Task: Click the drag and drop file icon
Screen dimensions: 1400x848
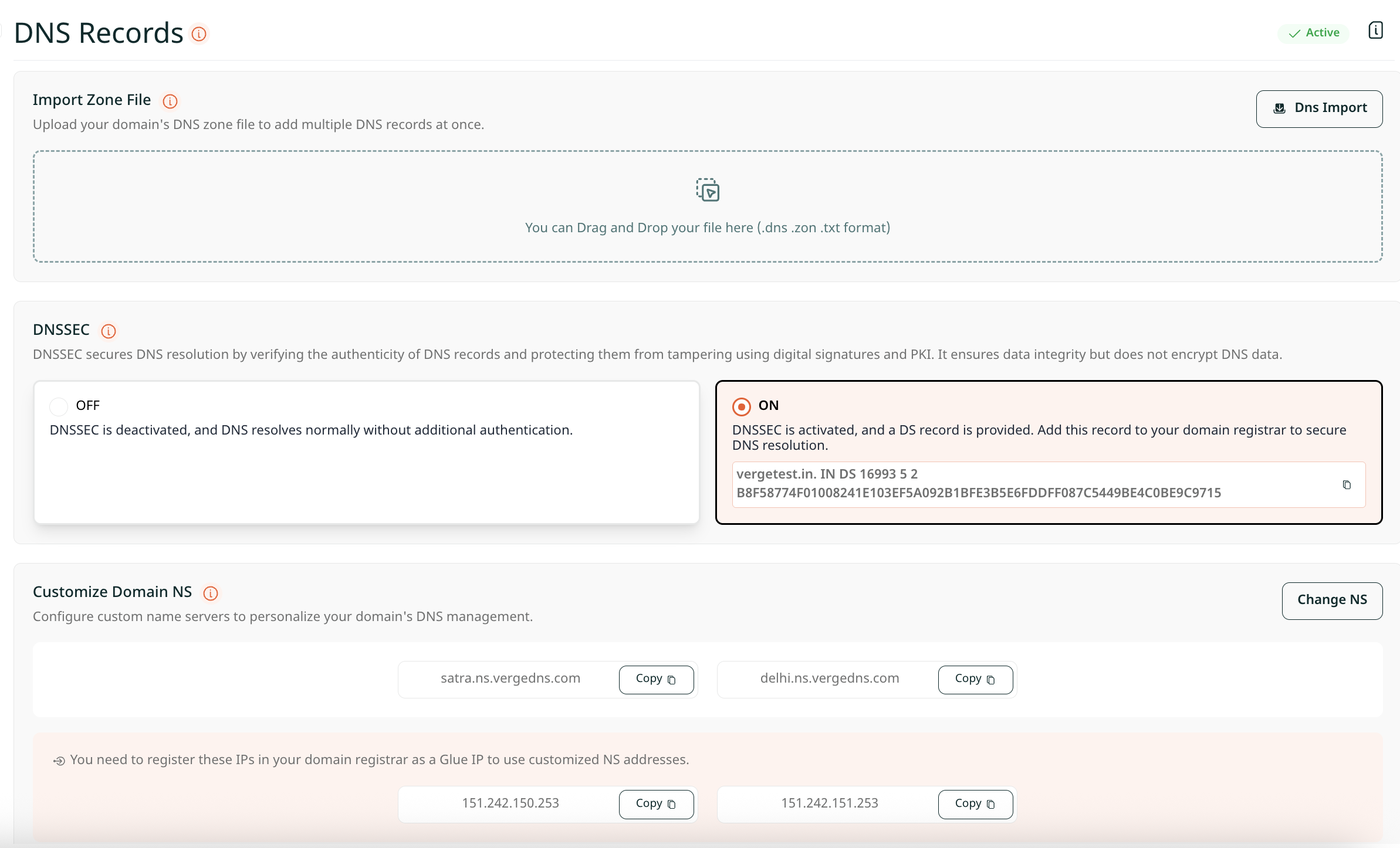Action: point(708,190)
